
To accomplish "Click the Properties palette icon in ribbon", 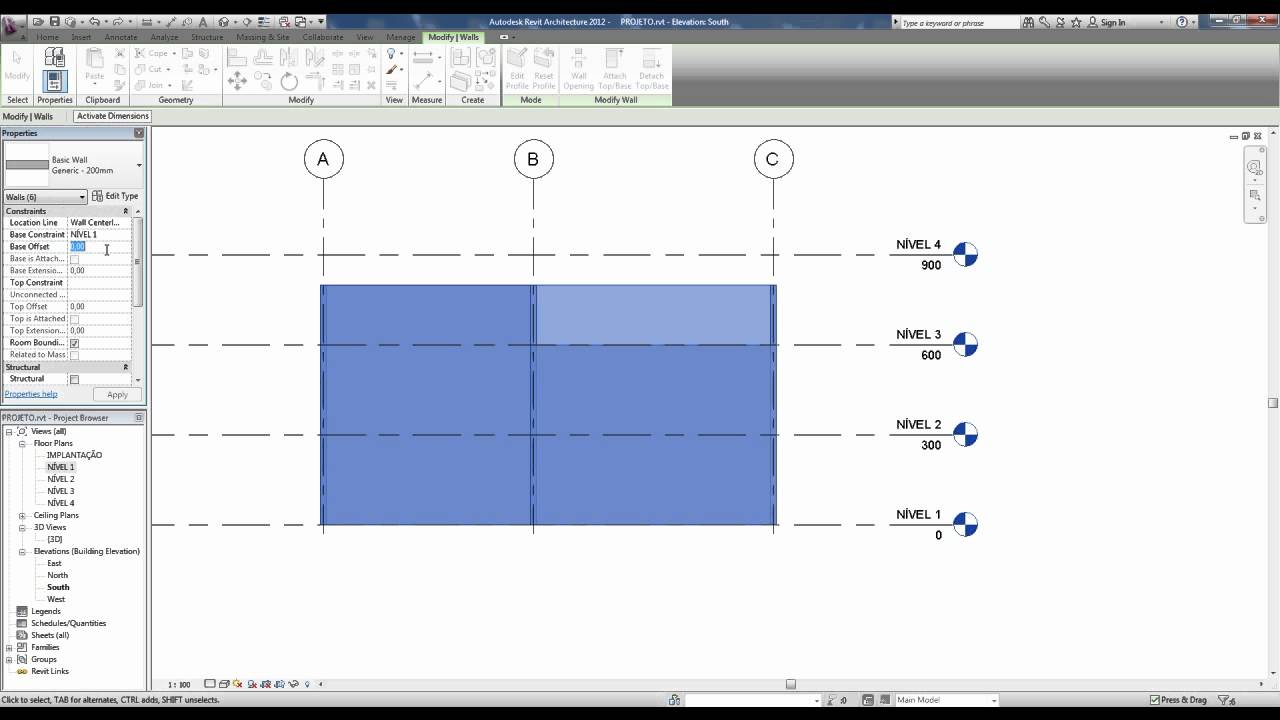I will [x=54, y=81].
